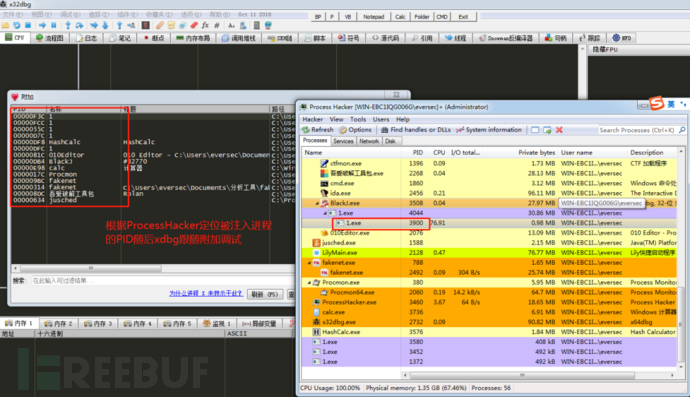690x397 pixels.
Task: Click the run arrow icon in x32dbg toolbar
Action: (x=42, y=26)
